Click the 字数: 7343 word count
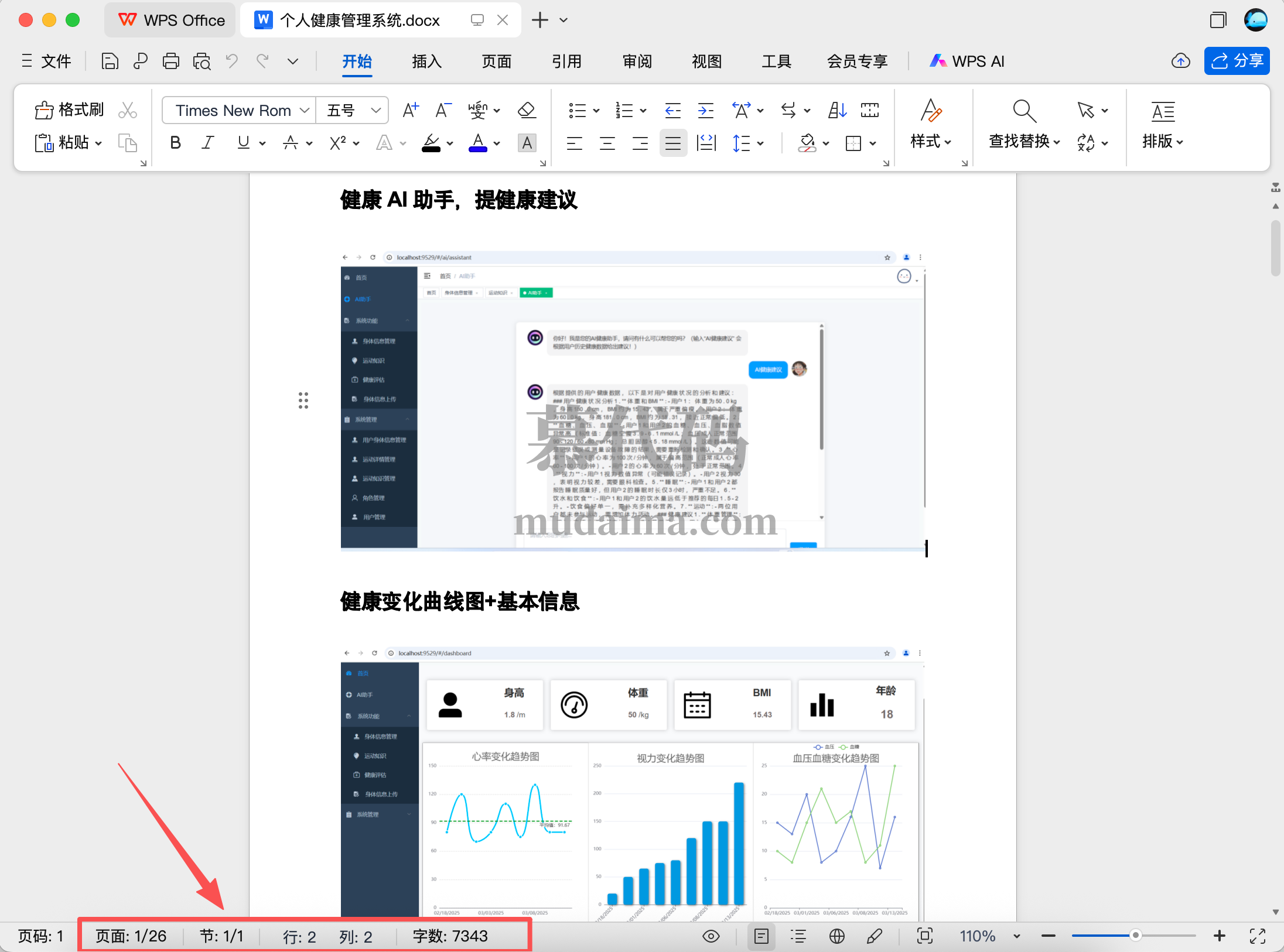The width and height of the screenshot is (1284, 952). click(450, 936)
